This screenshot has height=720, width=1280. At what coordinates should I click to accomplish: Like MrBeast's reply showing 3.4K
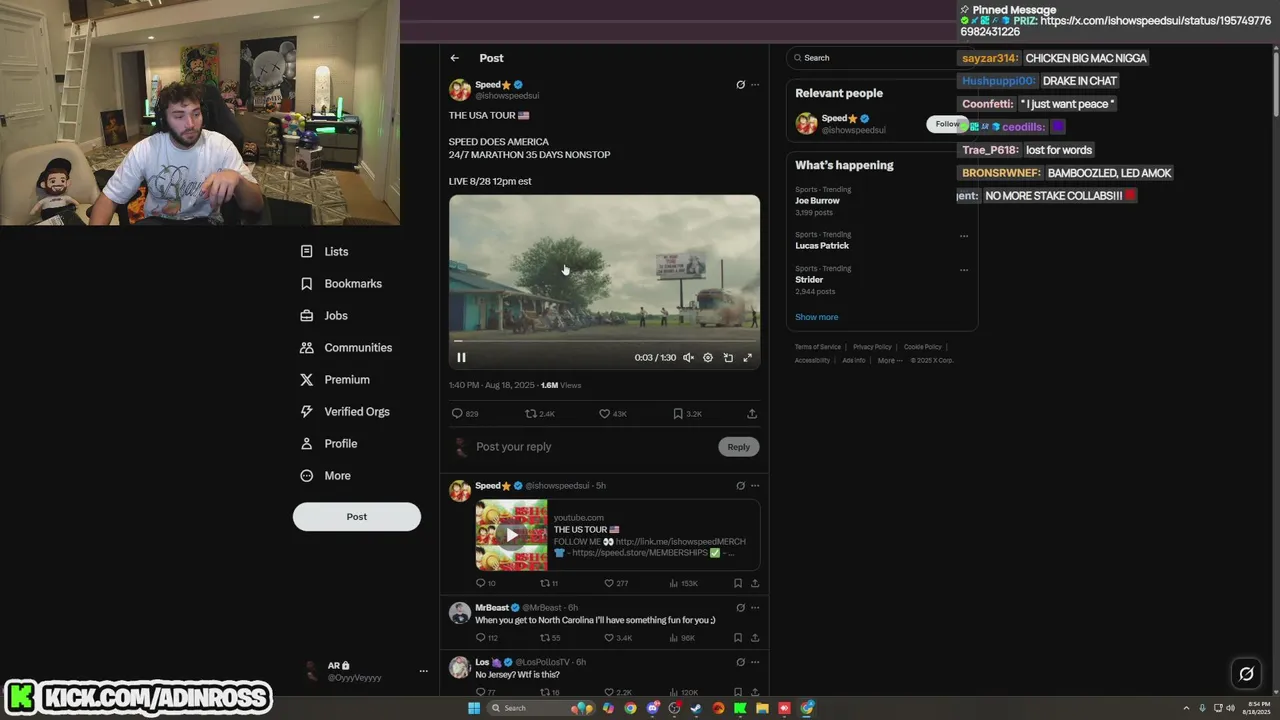point(618,638)
